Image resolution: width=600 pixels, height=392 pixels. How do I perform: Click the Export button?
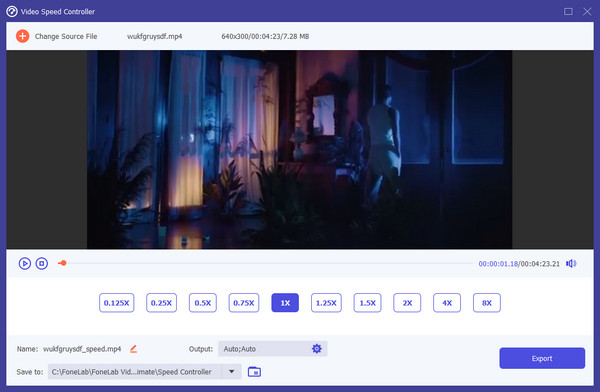[542, 358]
